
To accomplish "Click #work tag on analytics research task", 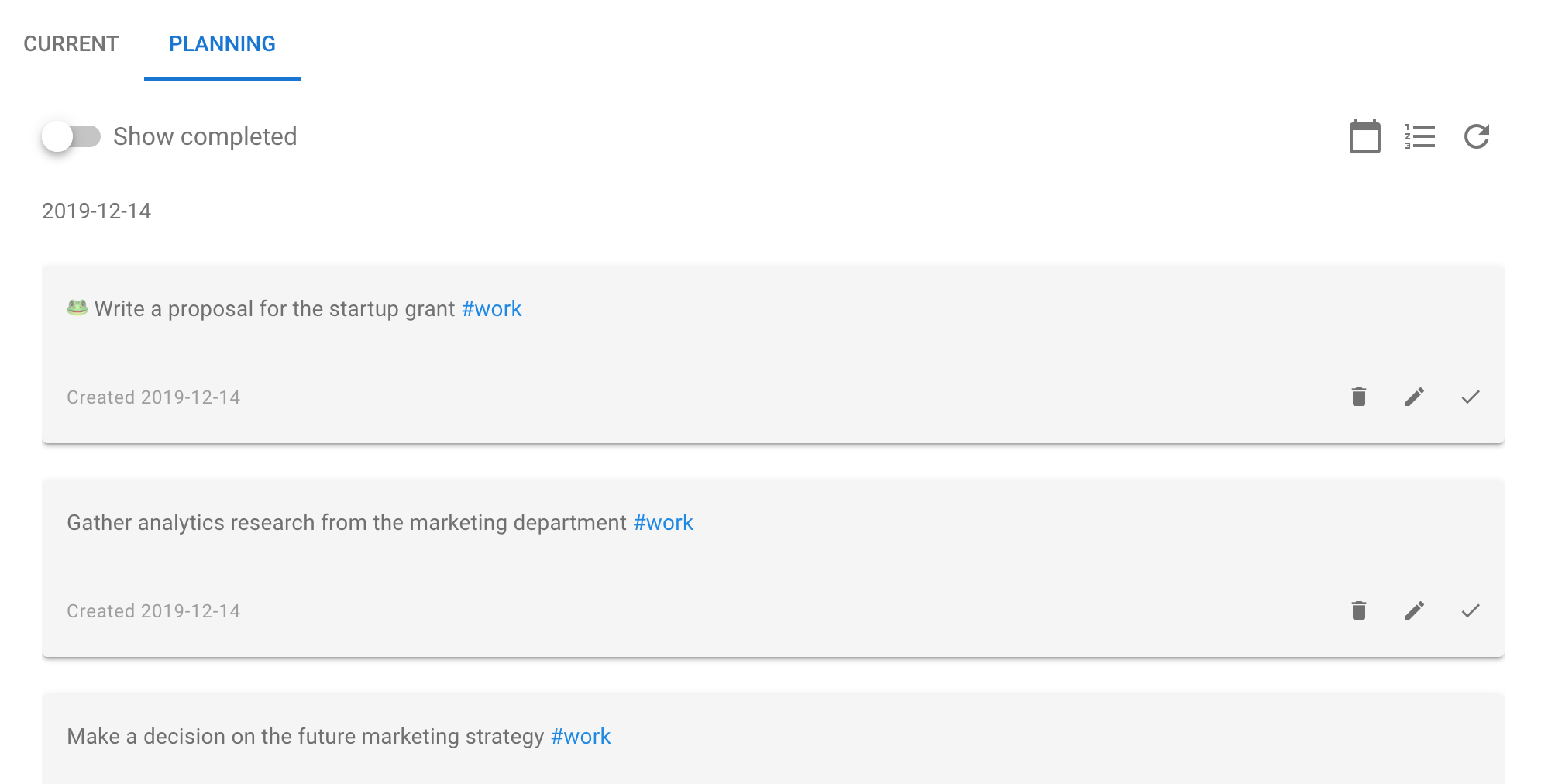I will (663, 522).
